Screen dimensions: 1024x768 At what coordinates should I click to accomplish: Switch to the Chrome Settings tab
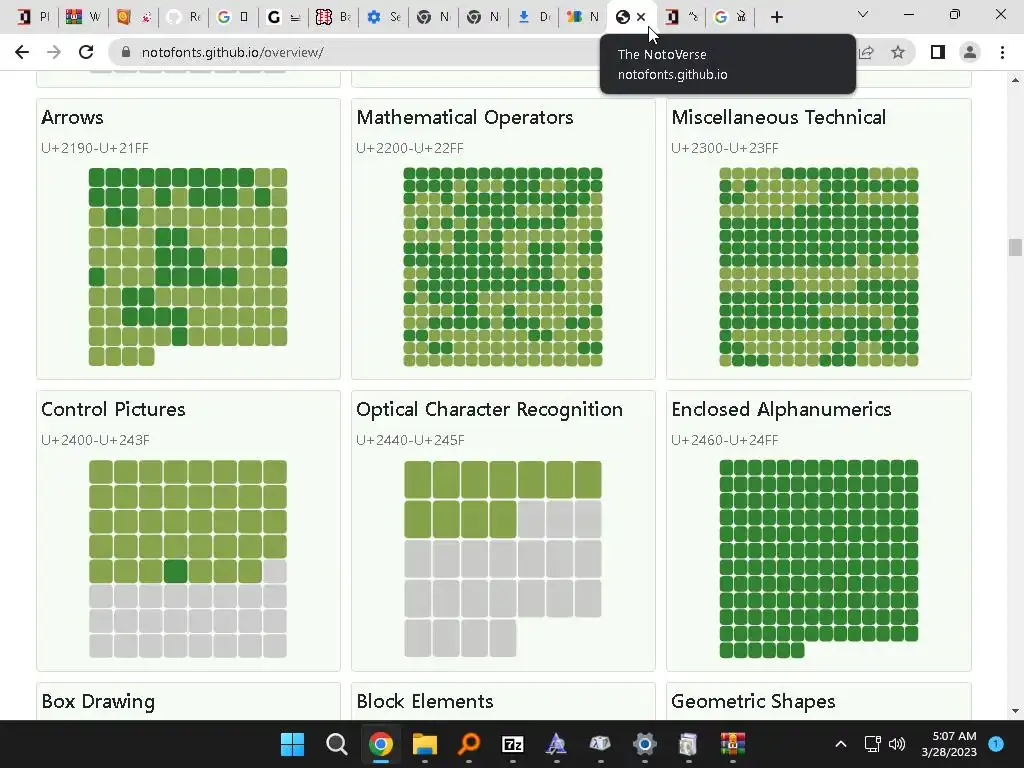[384, 17]
